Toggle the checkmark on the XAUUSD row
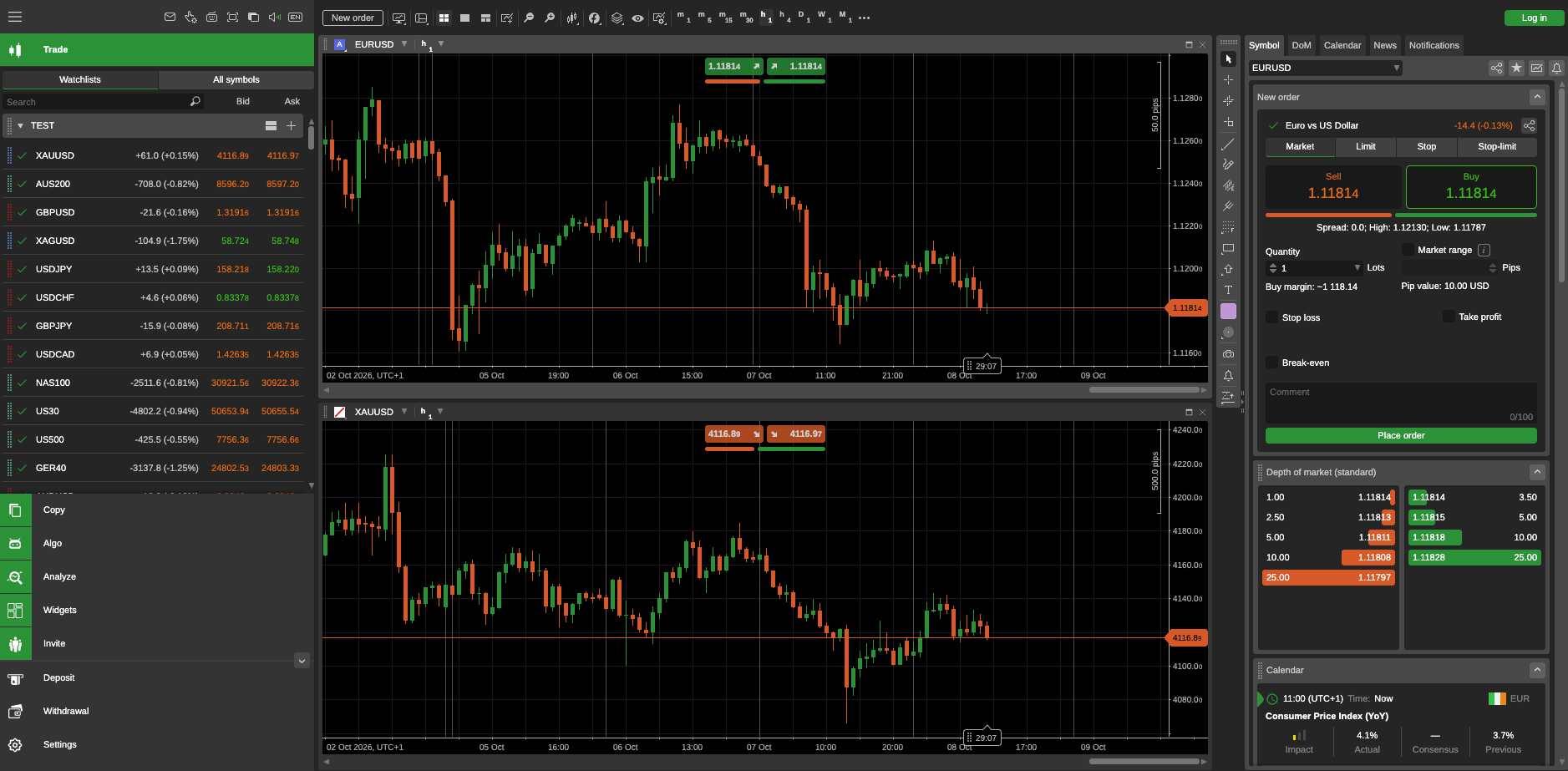The width and height of the screenshot is (1568, 771). (x=23, y=155)
